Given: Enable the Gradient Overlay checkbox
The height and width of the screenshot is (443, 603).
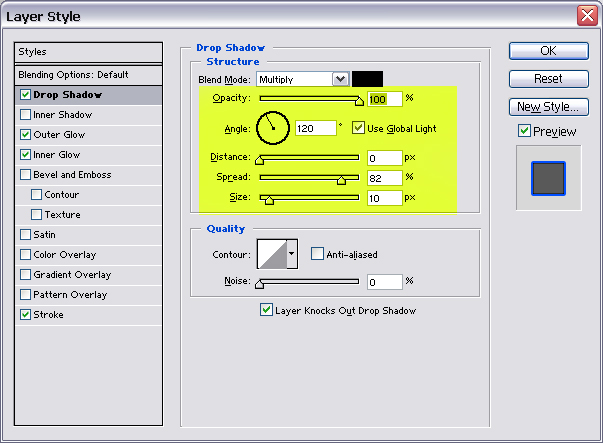Looking at the screenshot, I should point(25,275).
